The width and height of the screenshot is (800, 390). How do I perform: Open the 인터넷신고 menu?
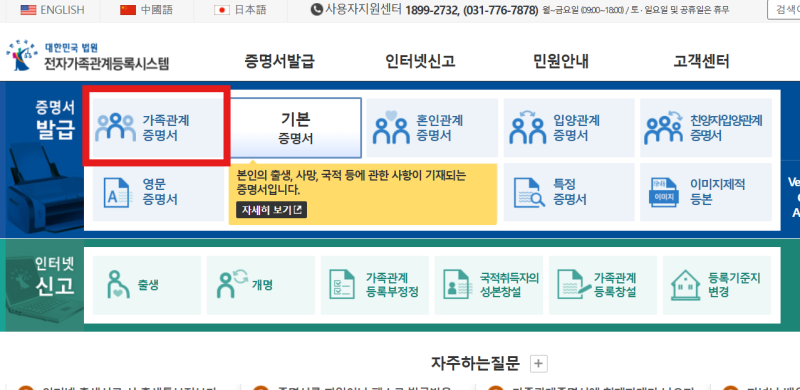420,61
